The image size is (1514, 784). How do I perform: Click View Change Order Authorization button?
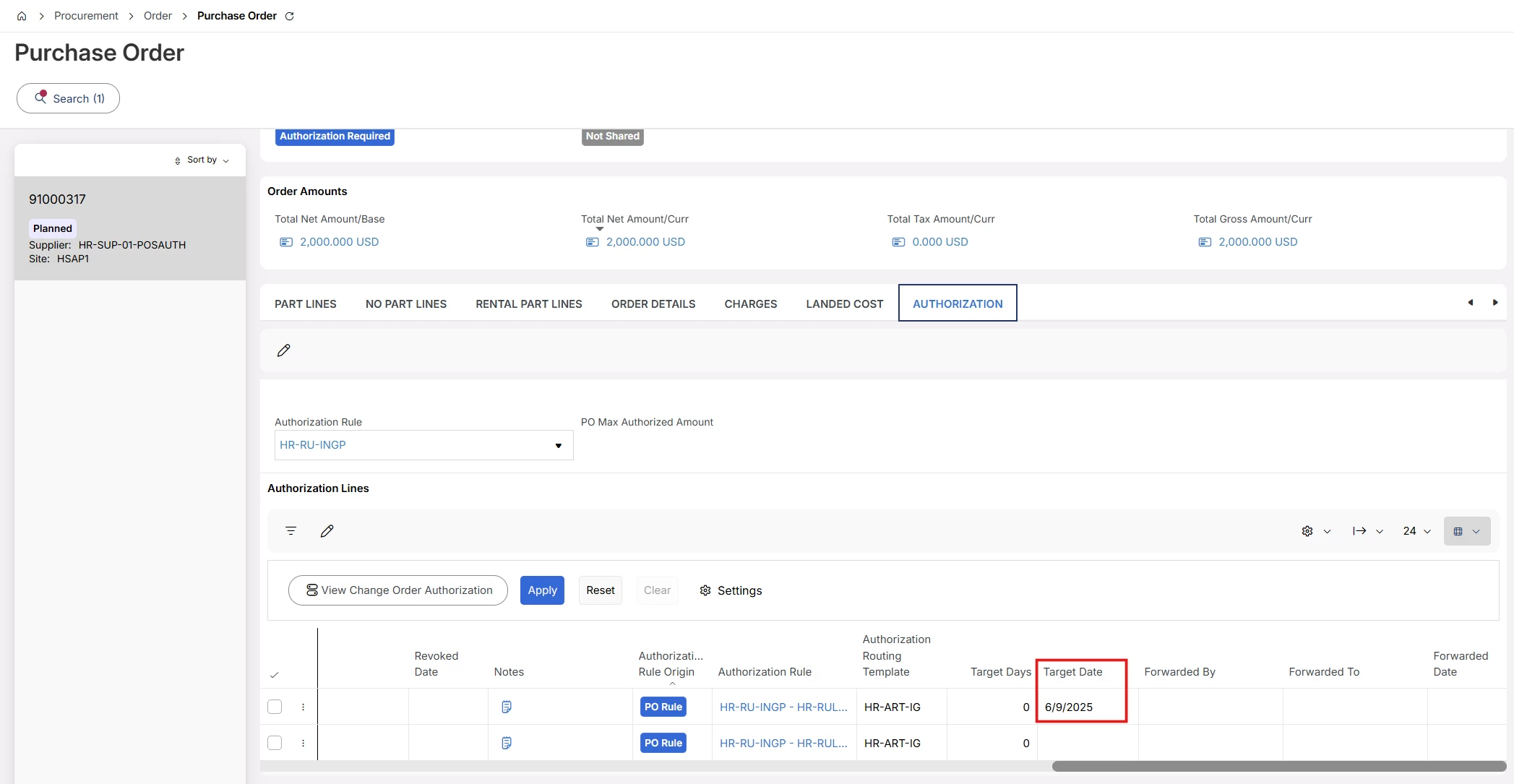coord(398,590)
